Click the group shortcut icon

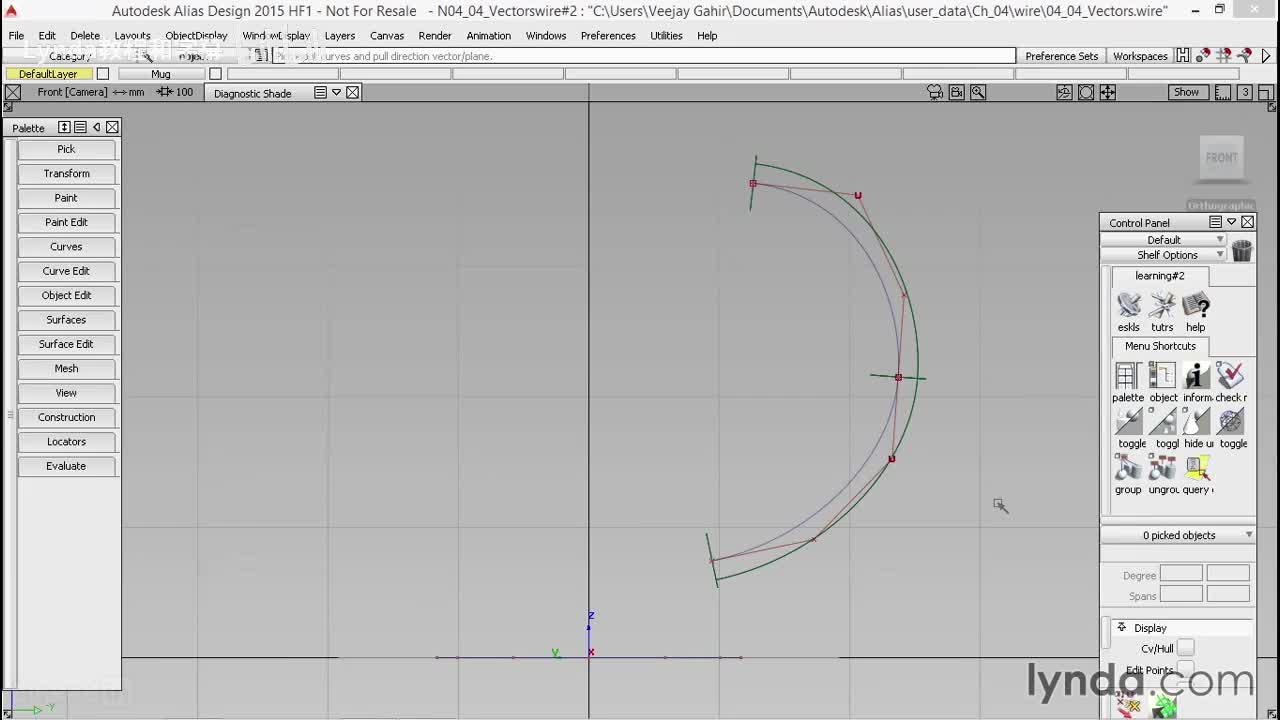click(1128, 468)
